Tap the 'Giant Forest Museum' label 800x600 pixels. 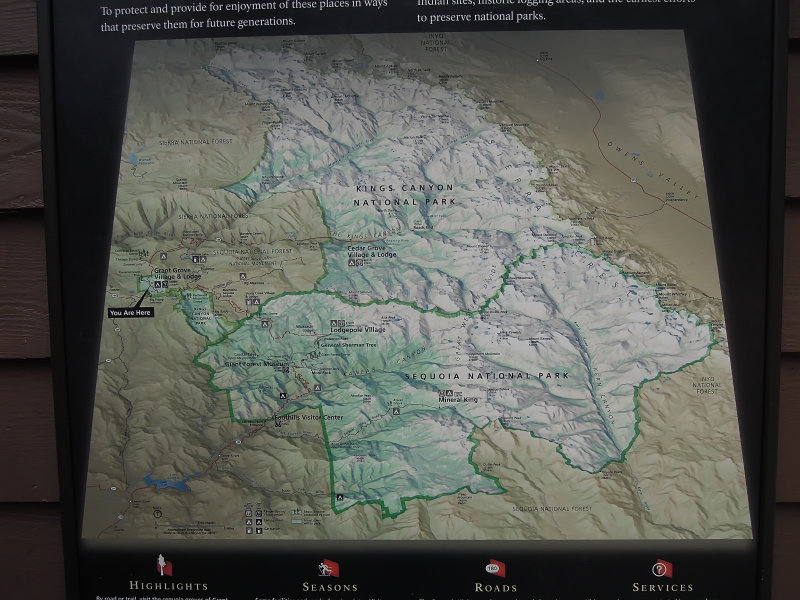pyautogui.click(x=257, y=364)
